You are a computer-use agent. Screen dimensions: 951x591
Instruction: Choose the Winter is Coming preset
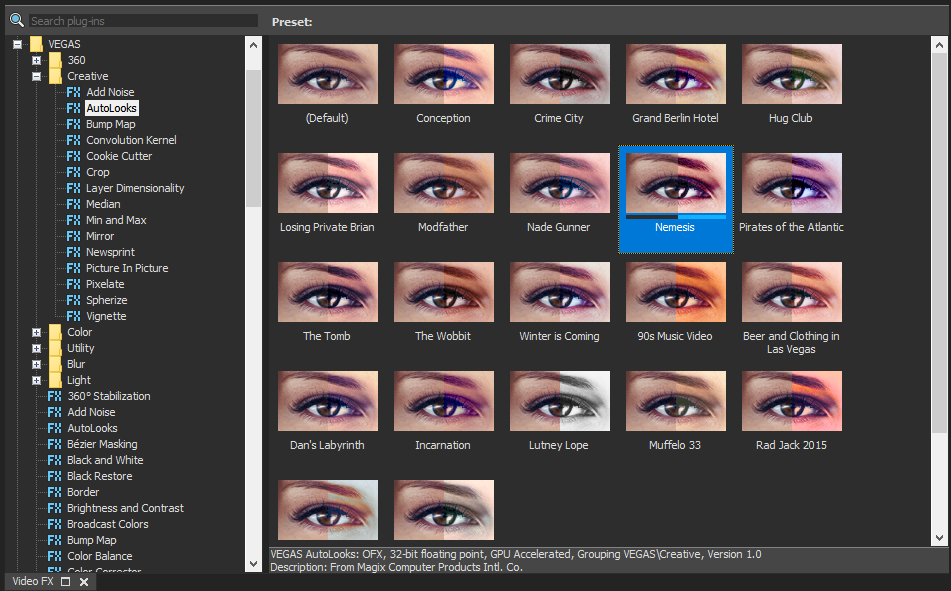click(x=559, y=292)
